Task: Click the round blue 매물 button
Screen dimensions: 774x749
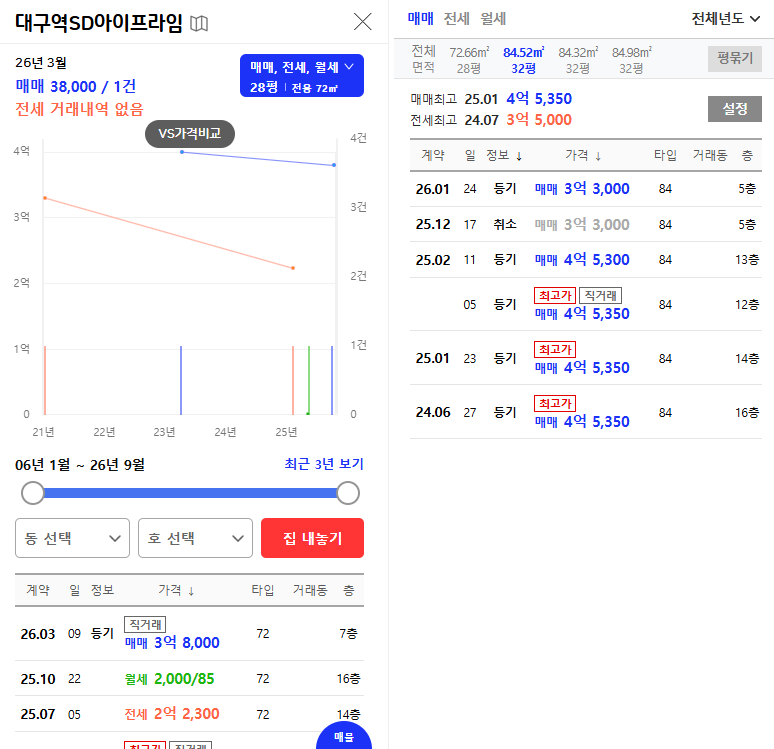Action: 344,737
